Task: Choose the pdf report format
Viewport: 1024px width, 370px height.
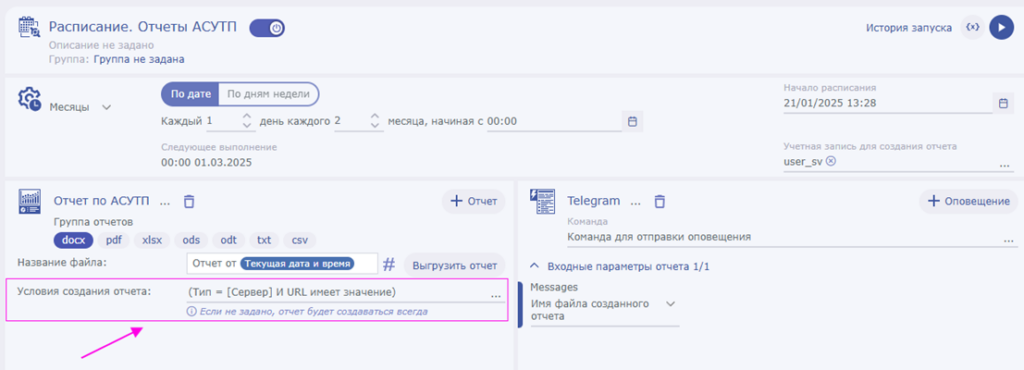Action: pyautogui.click(x=114, y=239)
